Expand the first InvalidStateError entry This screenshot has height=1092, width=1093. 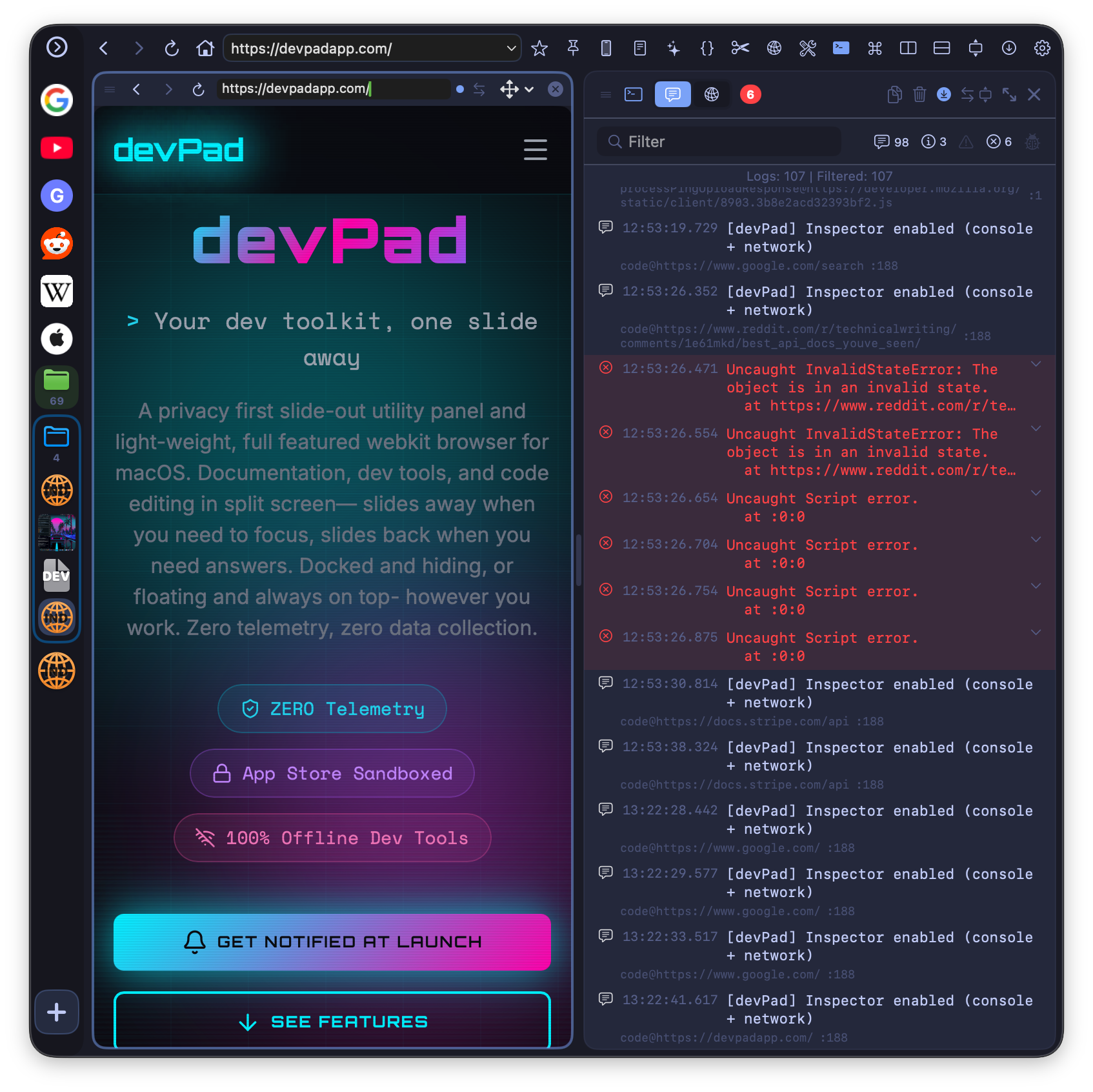tap(1036, 364)
